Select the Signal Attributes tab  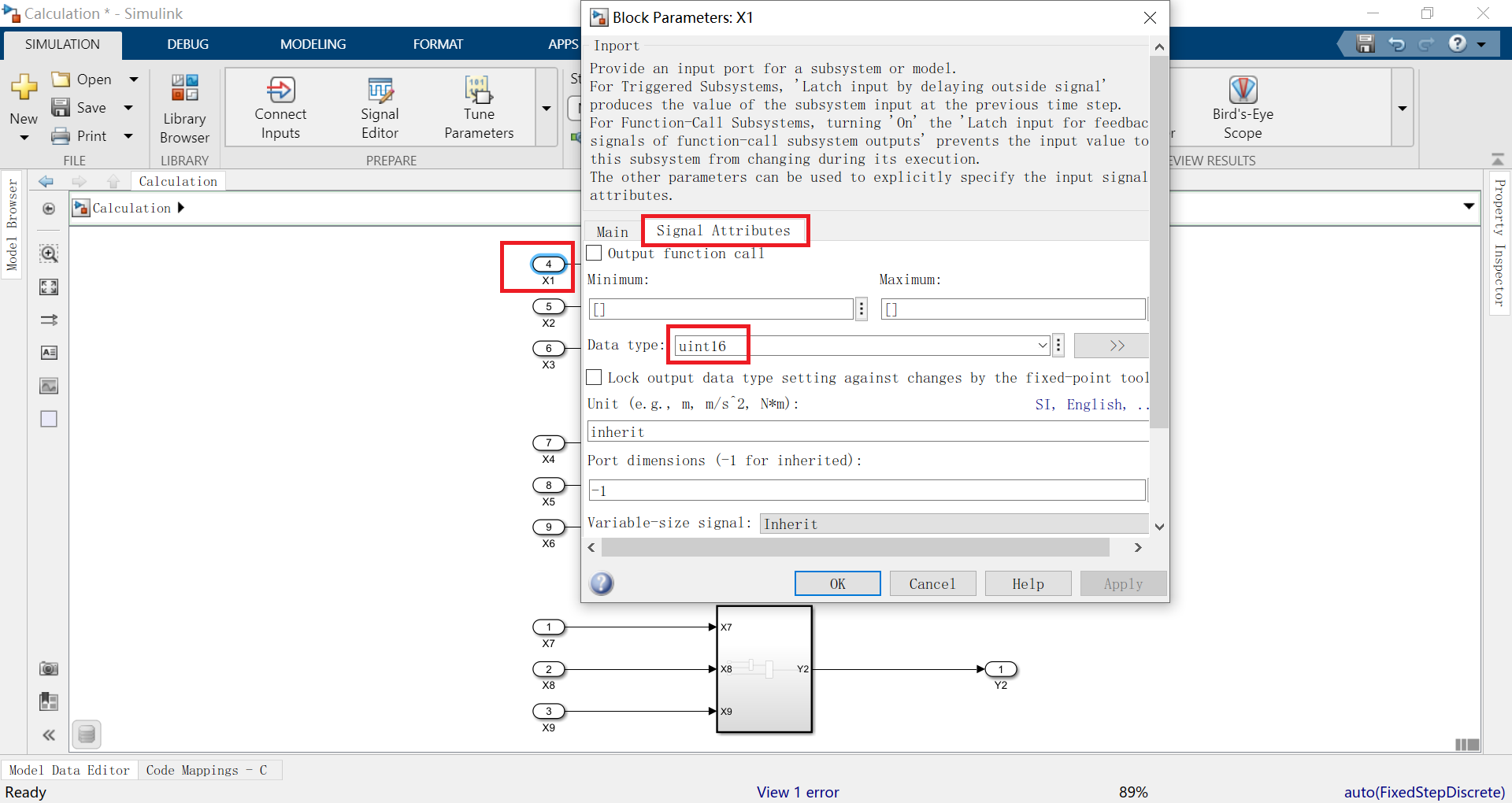coord(723,231)
